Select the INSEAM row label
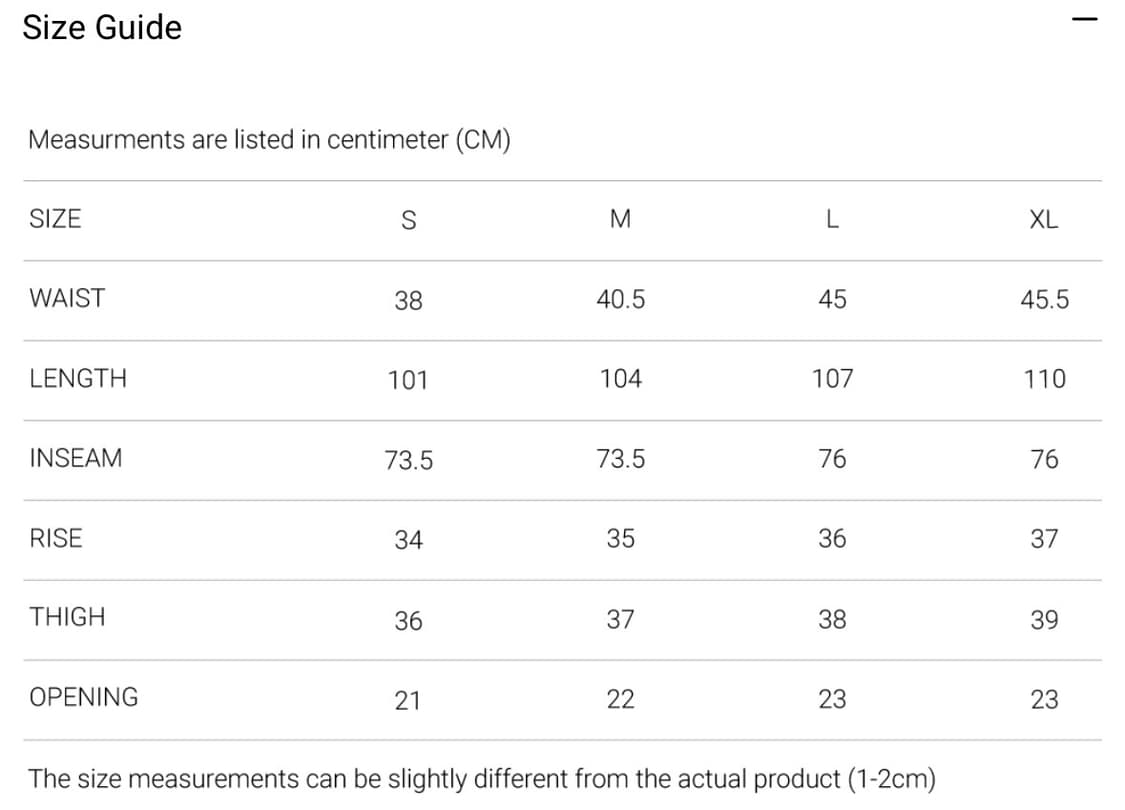 coord(76,458)
